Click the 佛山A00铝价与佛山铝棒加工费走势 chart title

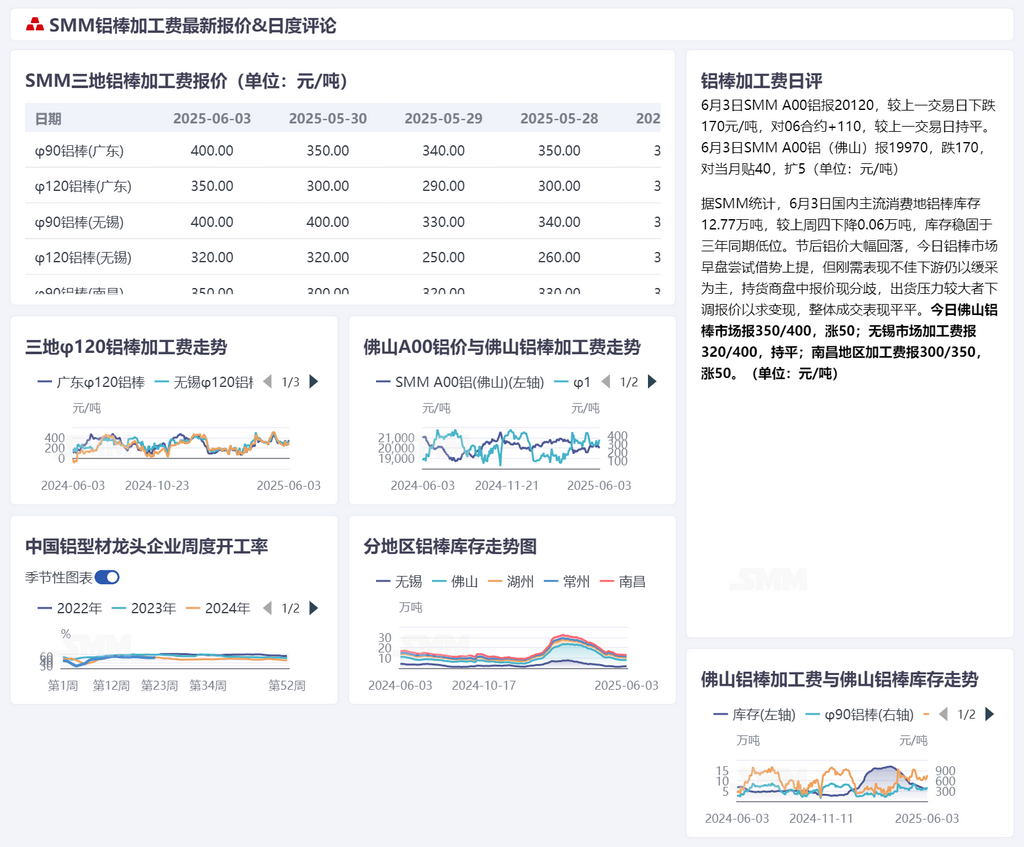[502, 347]
